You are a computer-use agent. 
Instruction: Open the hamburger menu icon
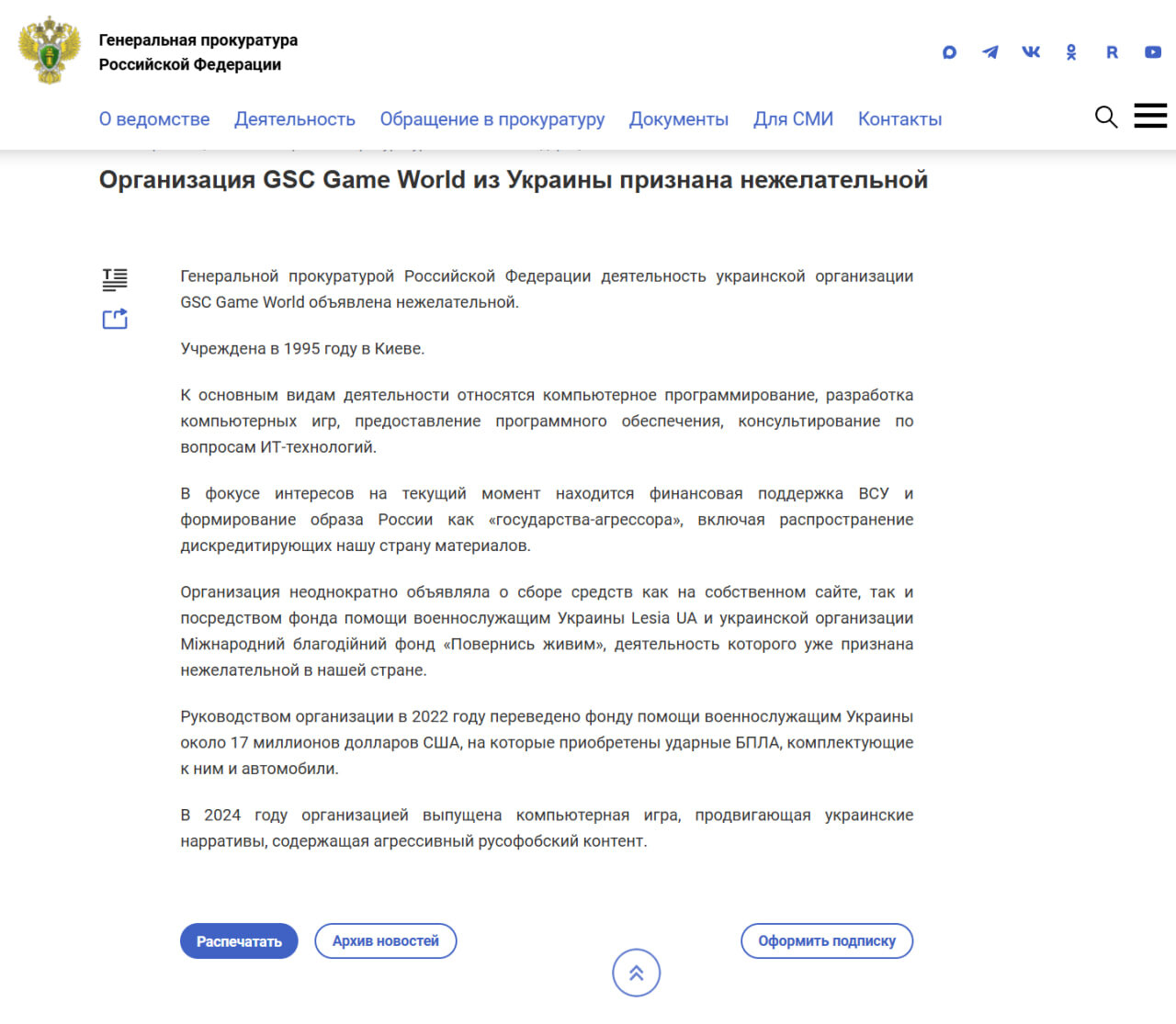pyautogui.click(x=1150, y=116)
